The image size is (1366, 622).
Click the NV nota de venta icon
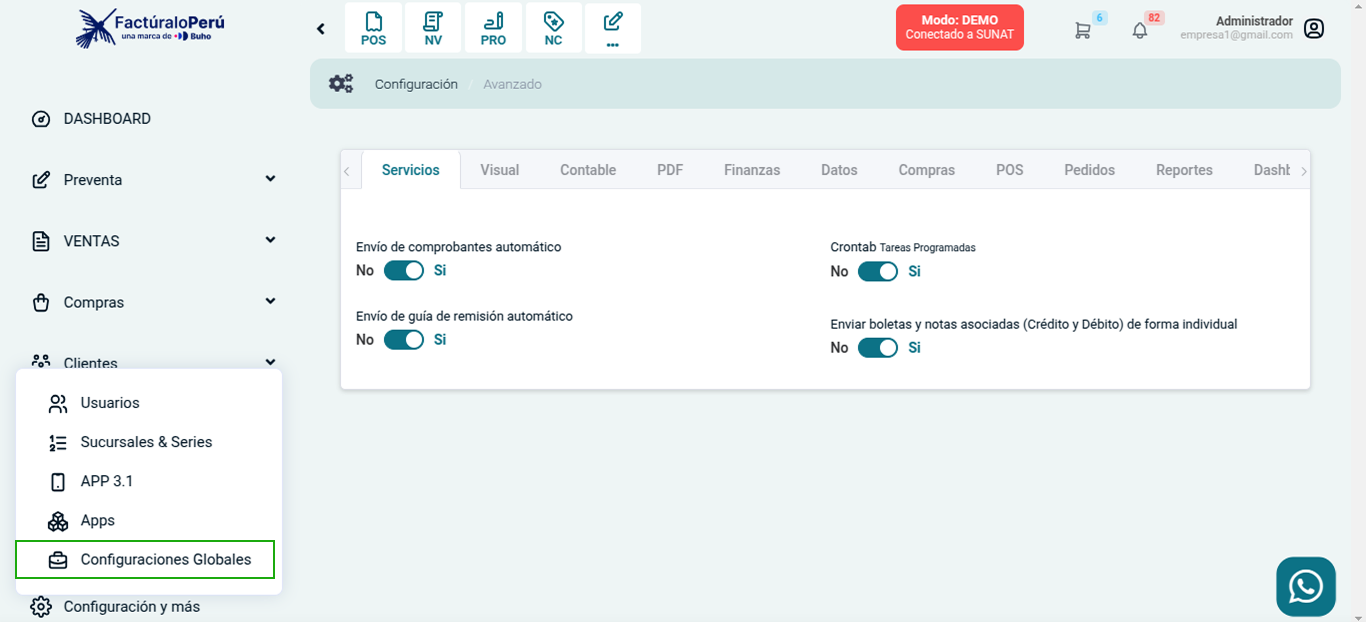pos(433,28)
